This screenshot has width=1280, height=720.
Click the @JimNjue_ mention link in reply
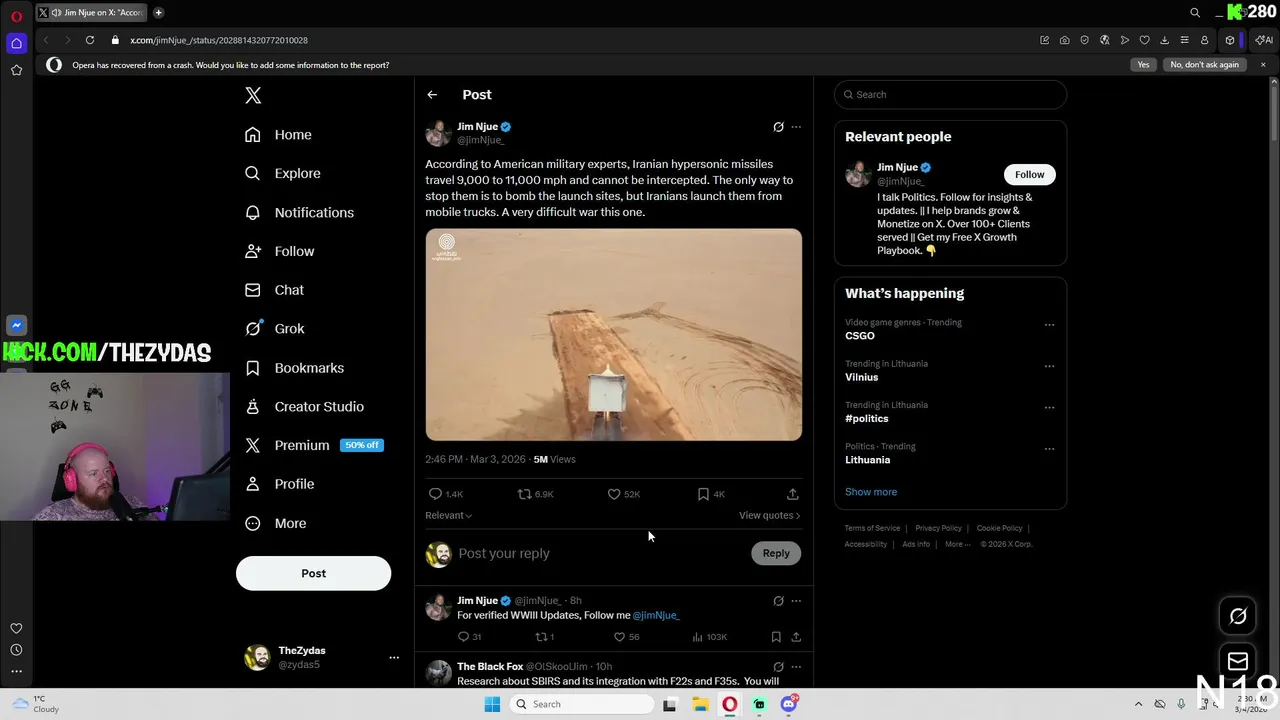[x=656, y=615]
